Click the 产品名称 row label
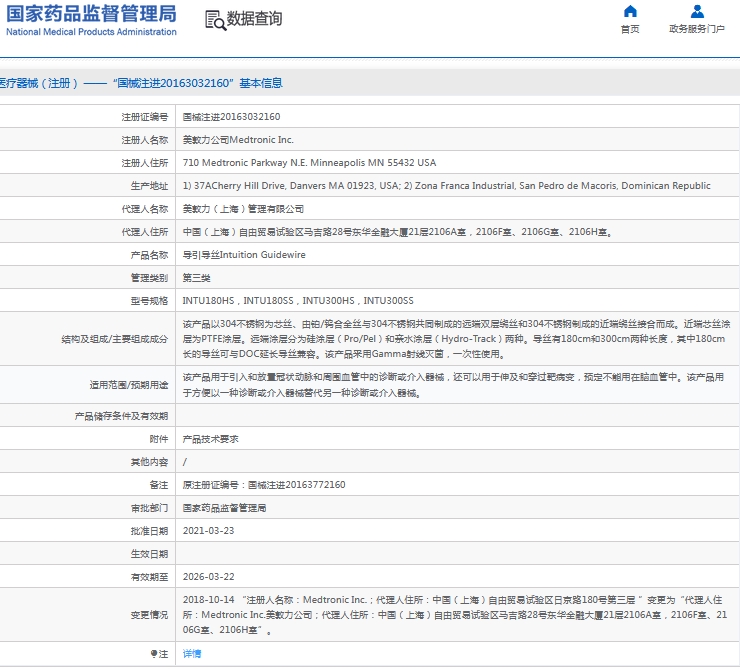This screenshot has height=669, width=740. point(149,255)
